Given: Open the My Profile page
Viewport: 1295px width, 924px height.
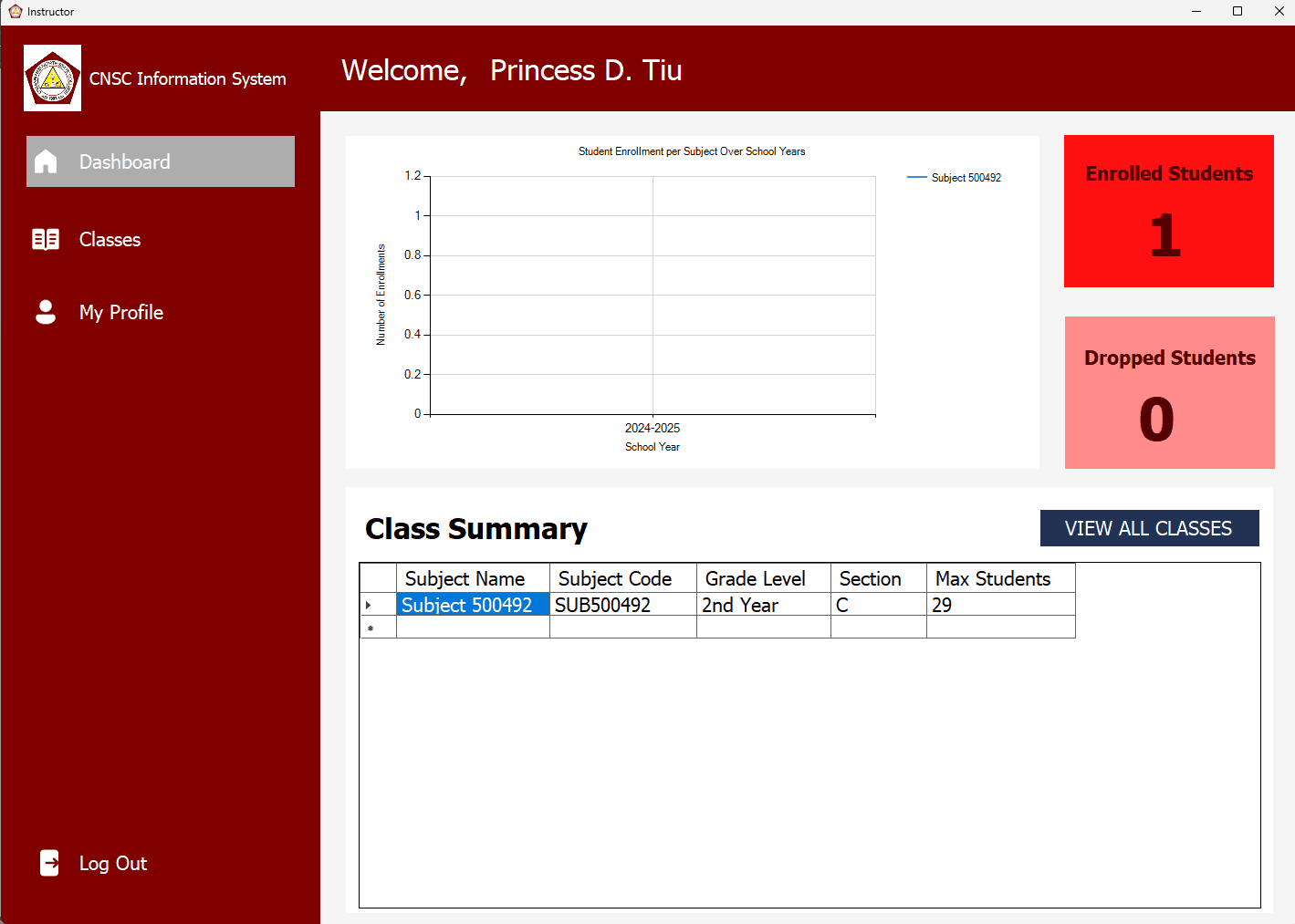Looking at the screenshot, I should pyautogui.click(x=120, y=312).
